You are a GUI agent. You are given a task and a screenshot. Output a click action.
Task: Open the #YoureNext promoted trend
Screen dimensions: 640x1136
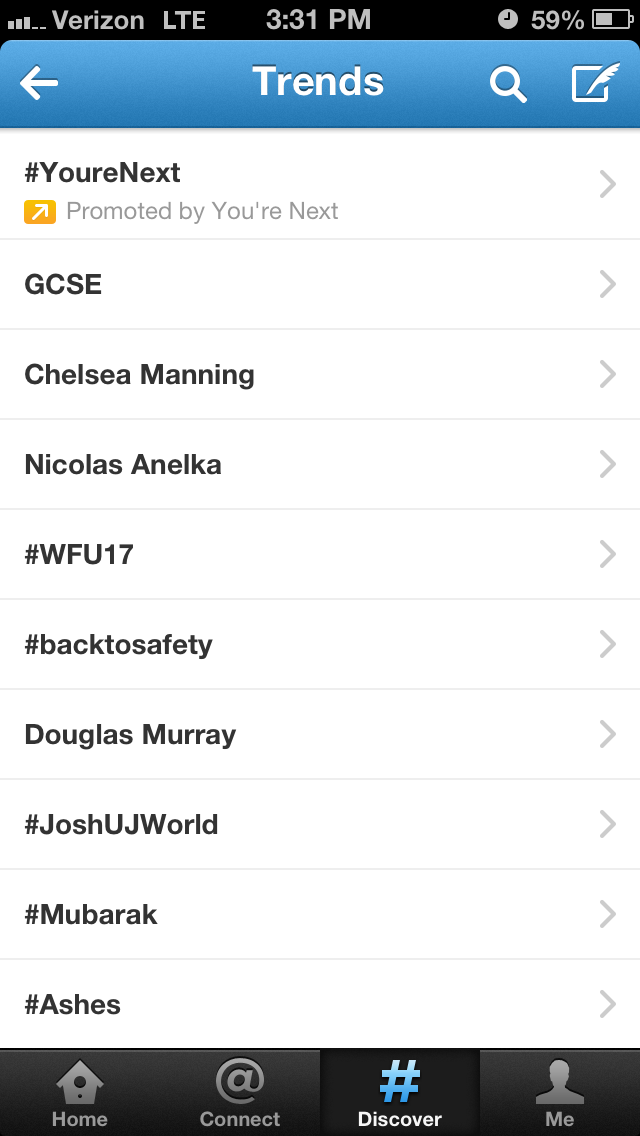point(102,173)
